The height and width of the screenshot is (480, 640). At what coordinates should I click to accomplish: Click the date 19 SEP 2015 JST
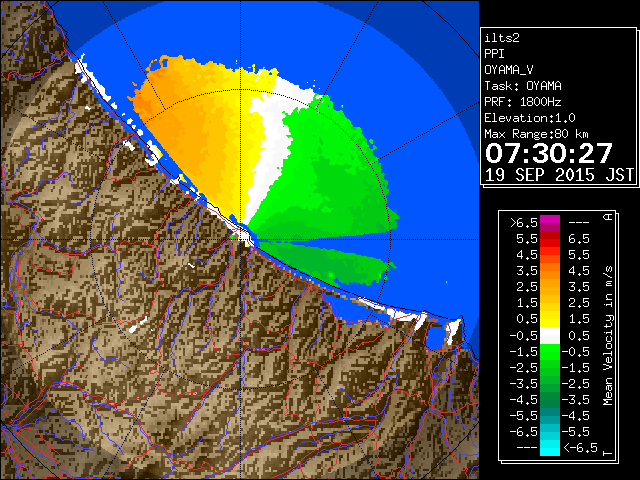coord(559,175)
